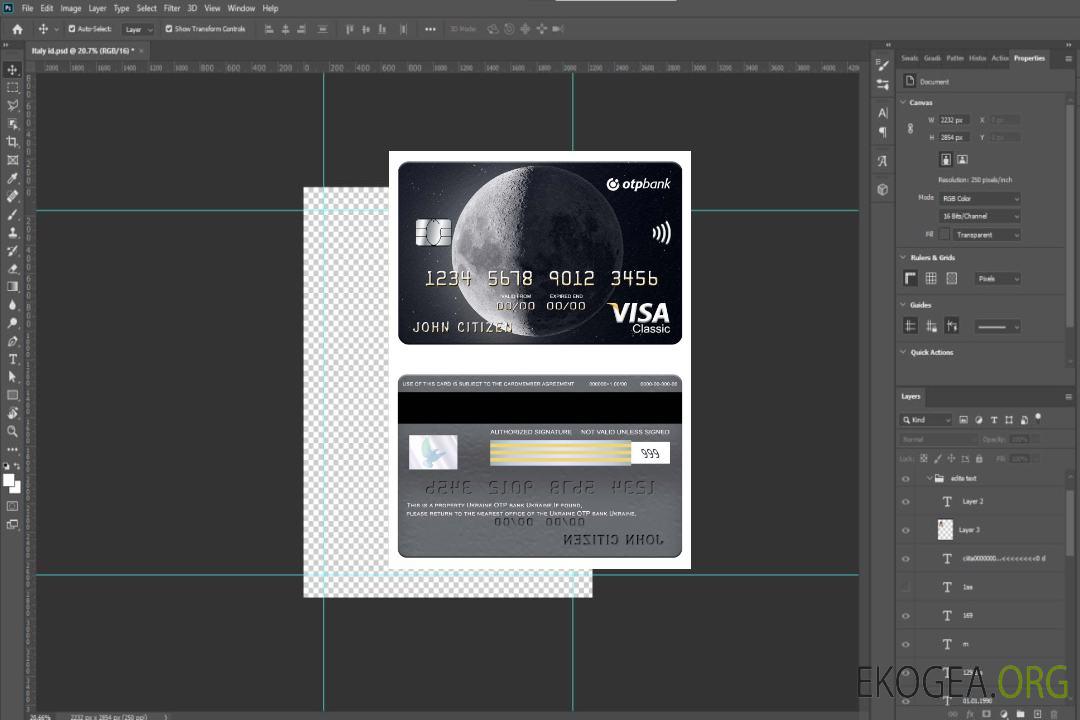This screenshot has width=1080, height=720.
Task: Click the Home icon in the options bar
Action: [17, 29]
